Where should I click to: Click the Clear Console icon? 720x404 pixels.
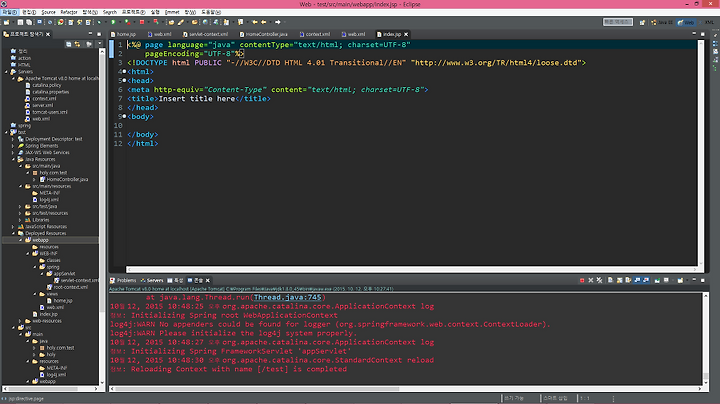(610, 280)
